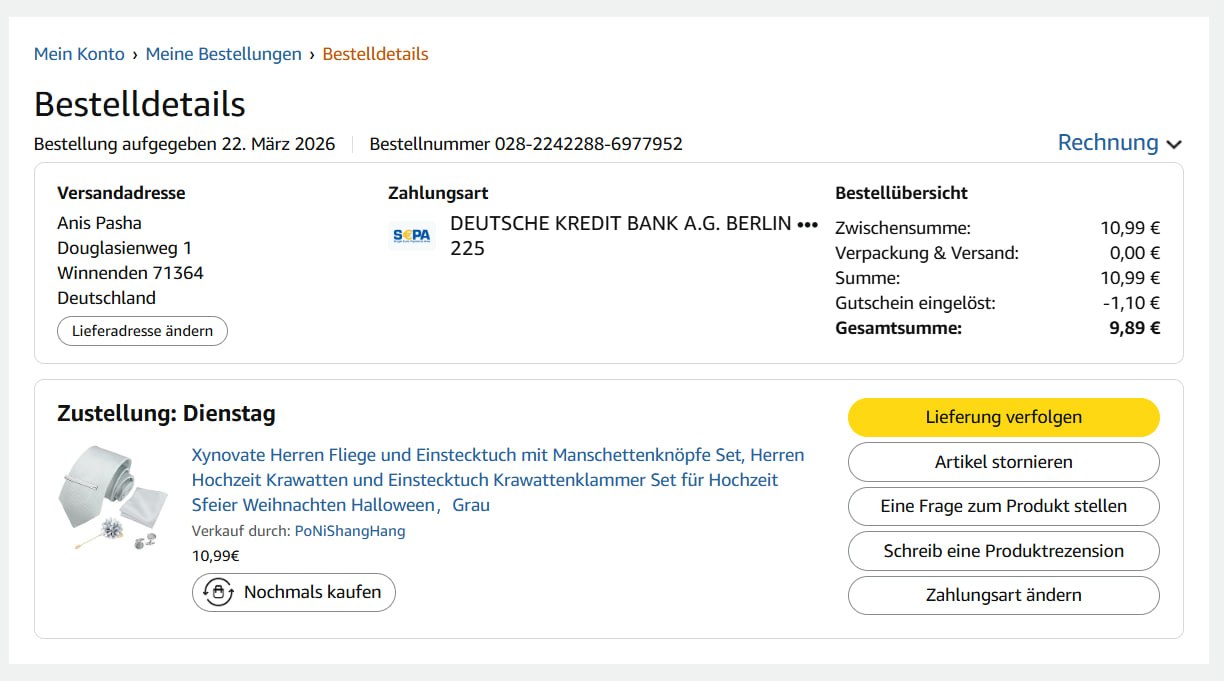Screen dimensions: 1224x681
Task: Click the SEPA payment logo icon
Action: (x=411, y=235)
